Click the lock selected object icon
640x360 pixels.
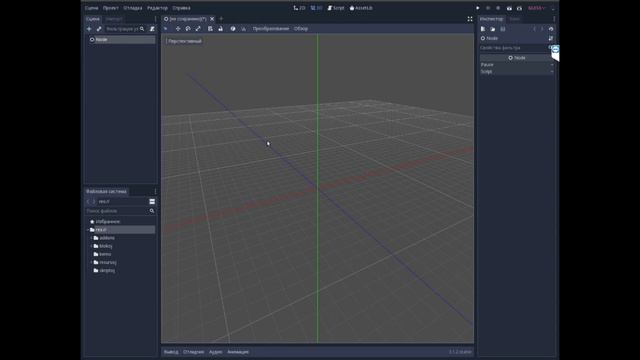coord(220,29)
